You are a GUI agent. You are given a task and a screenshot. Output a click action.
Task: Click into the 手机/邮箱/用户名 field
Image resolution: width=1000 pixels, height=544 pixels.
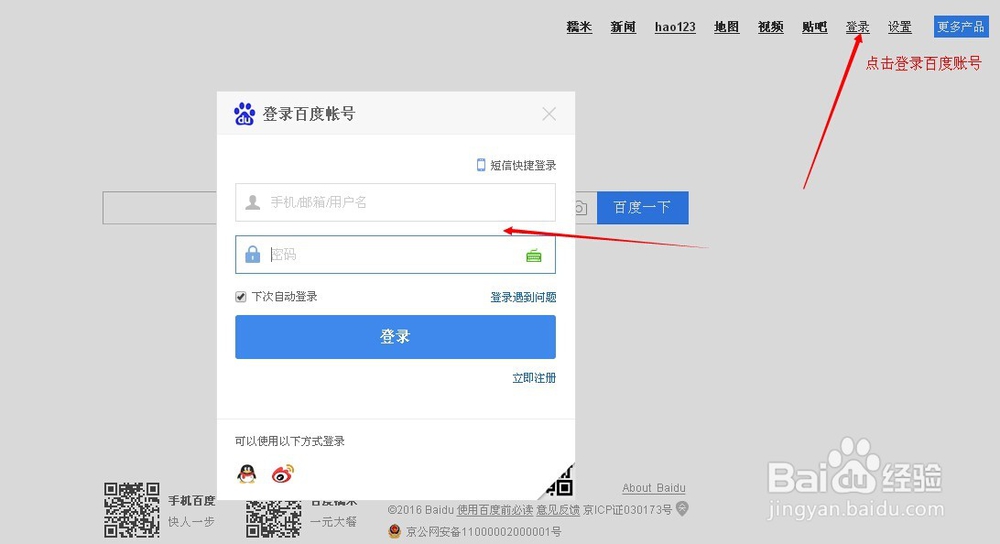tap(395, 202)
